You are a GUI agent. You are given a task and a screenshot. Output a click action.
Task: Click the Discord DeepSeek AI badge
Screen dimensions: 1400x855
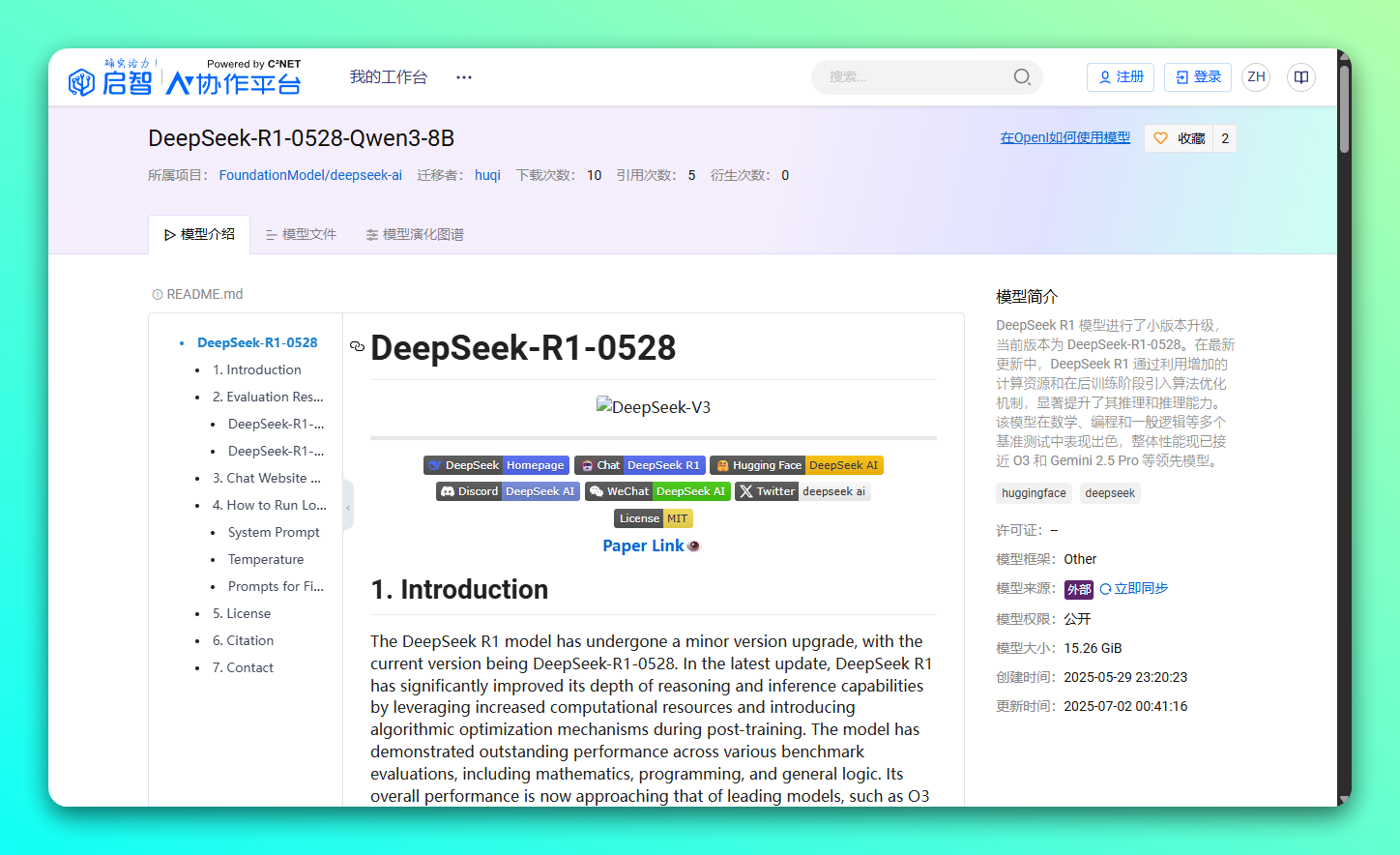[x=508, y=491]
